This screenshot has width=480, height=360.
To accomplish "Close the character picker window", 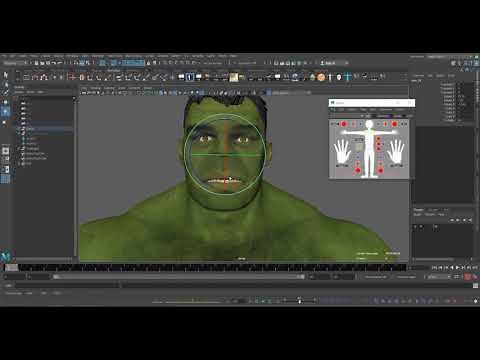I will (410, 103).
